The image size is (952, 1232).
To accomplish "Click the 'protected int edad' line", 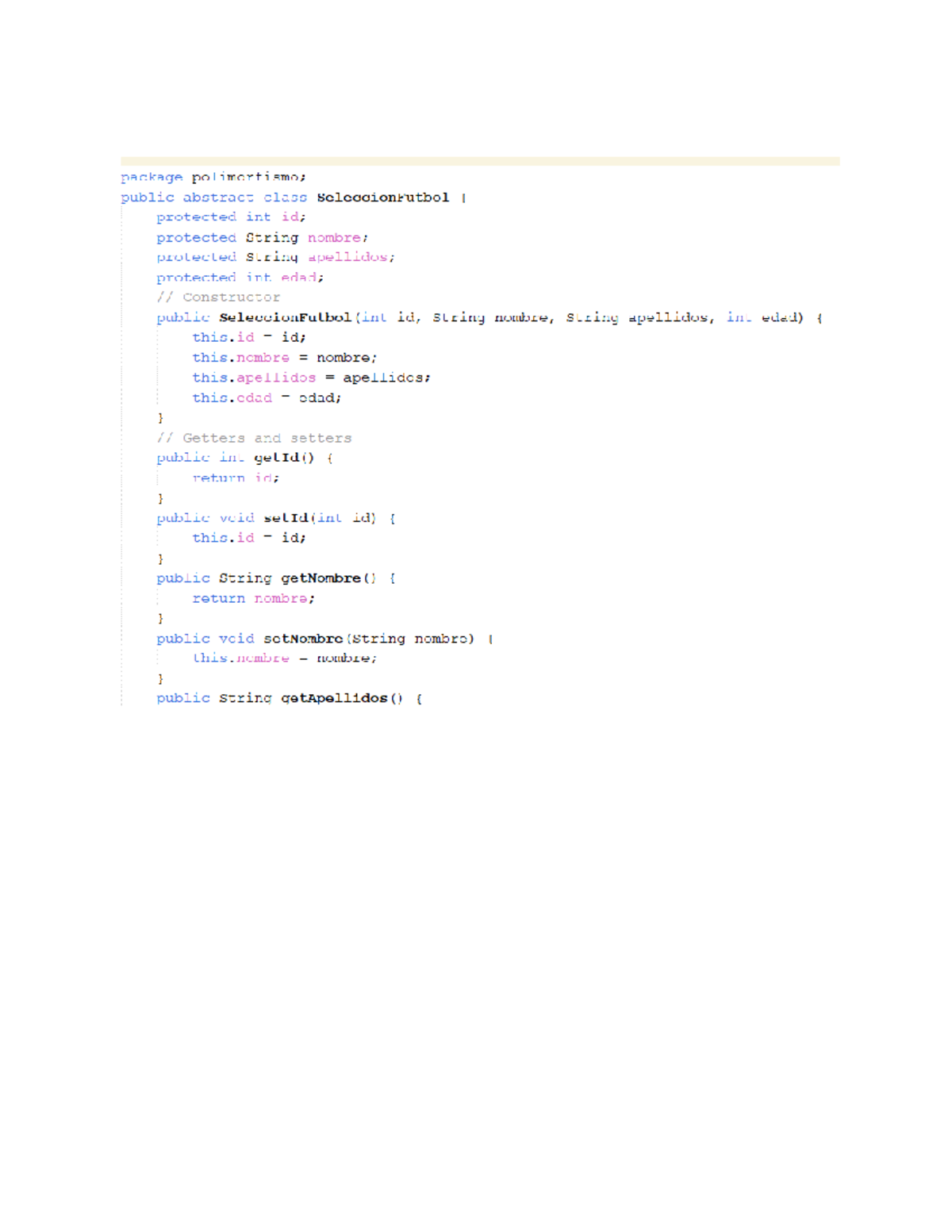I will (x=240, y=278).
